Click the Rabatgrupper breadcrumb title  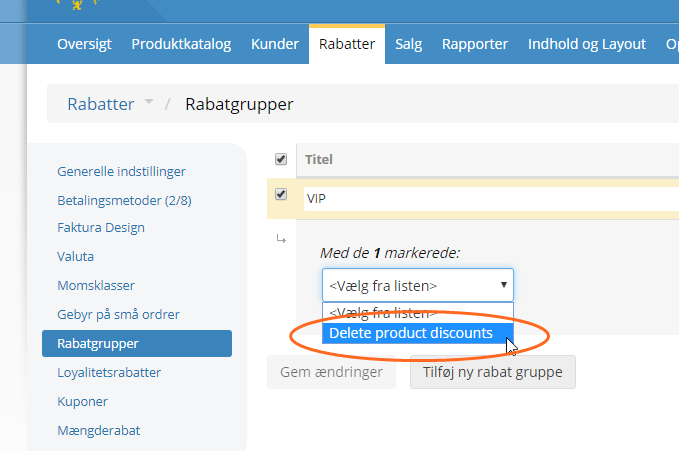(239, 104)
